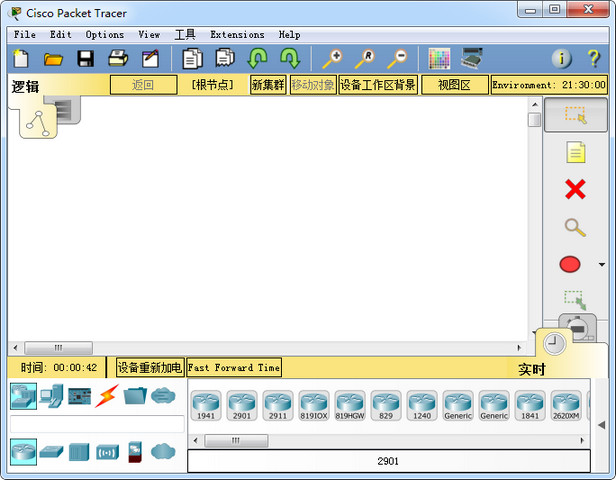Select the Resize Shape tool
This screenshot has width=616, height=480.
(x=574, y=299)
